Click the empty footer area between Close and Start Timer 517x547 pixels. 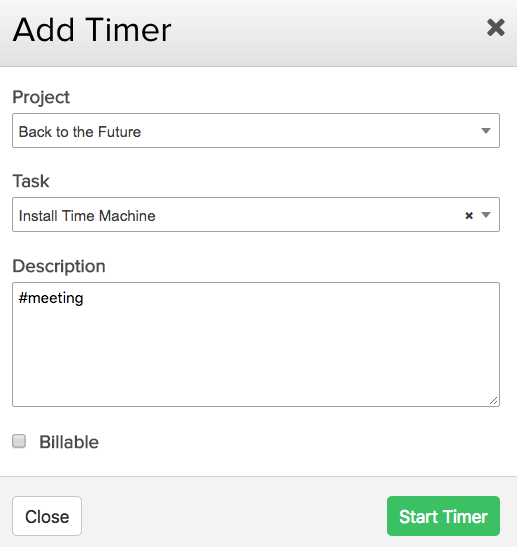pos(234,516)
